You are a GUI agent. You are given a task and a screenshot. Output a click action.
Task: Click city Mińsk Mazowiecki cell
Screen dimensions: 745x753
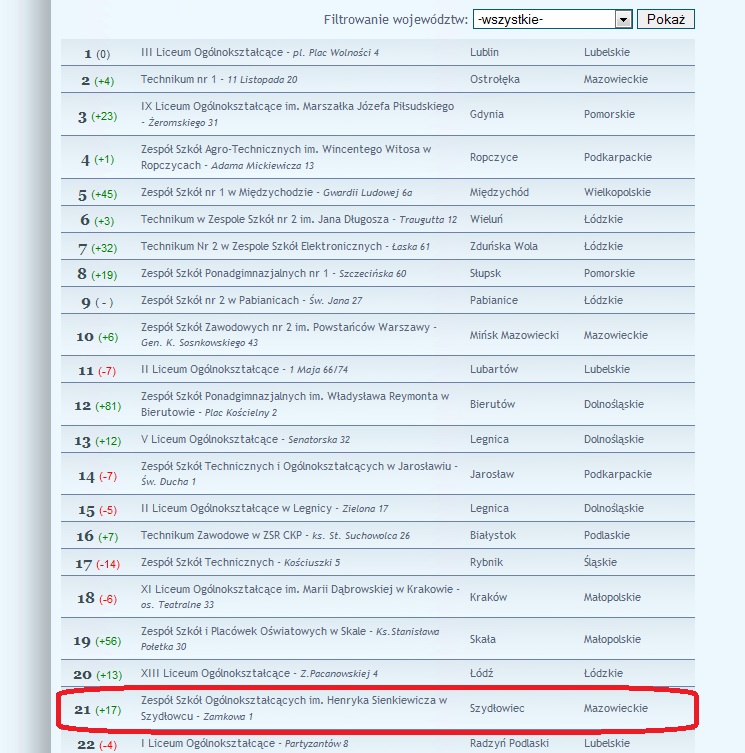pos(514,335)
